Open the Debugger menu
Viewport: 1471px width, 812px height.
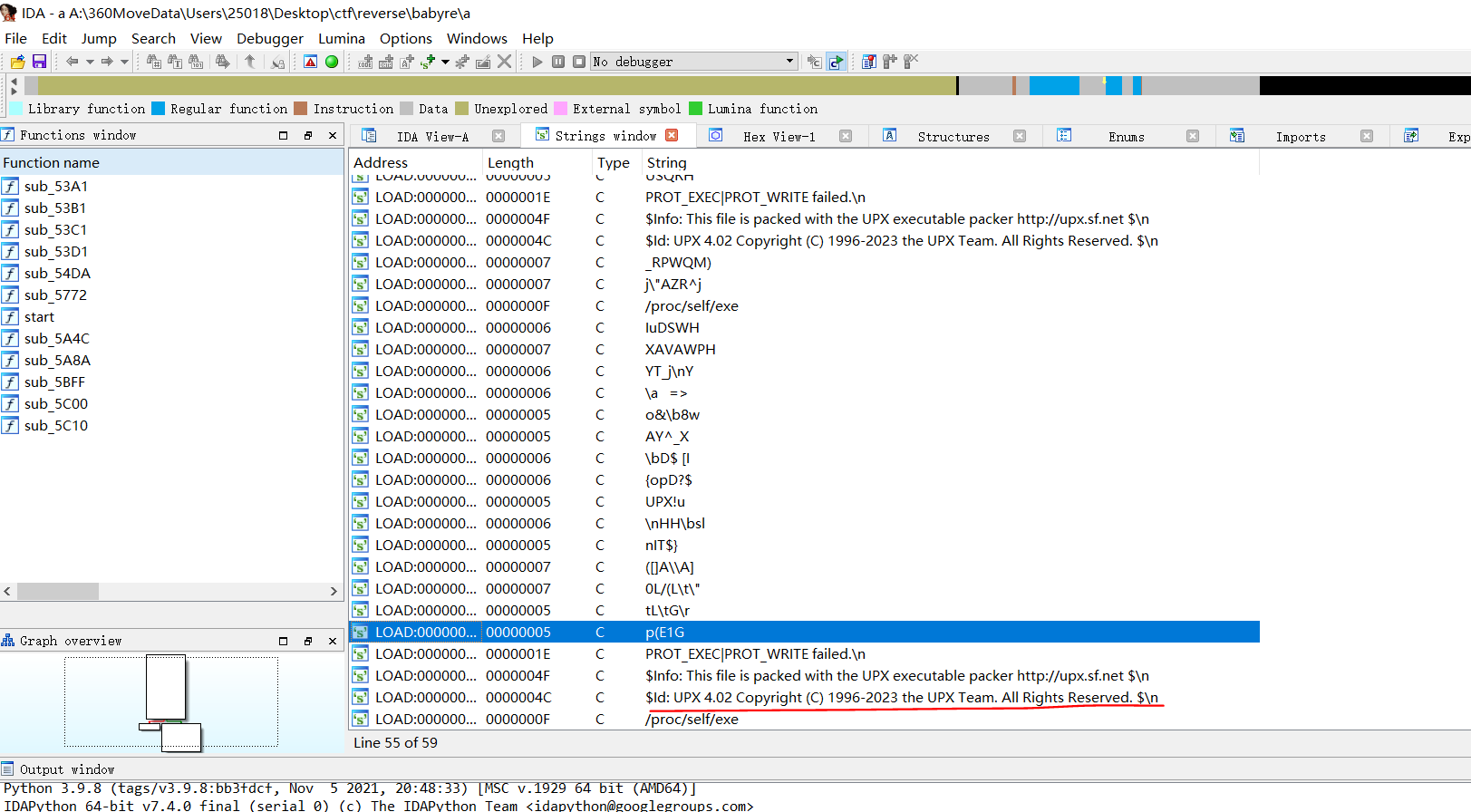(x=270, y=38)
